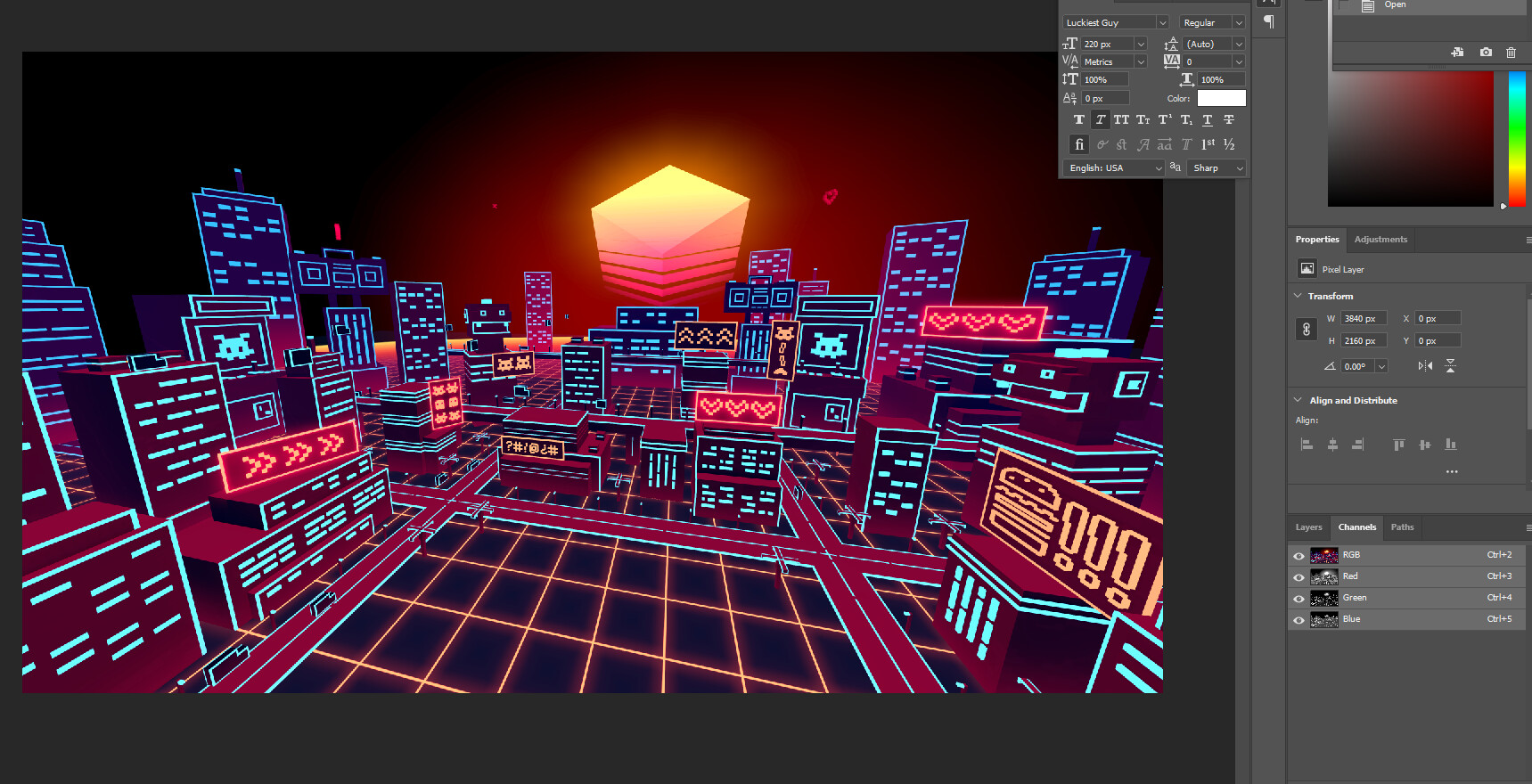
Task: Switch to the Layers tab
Action: point(1308,527)
